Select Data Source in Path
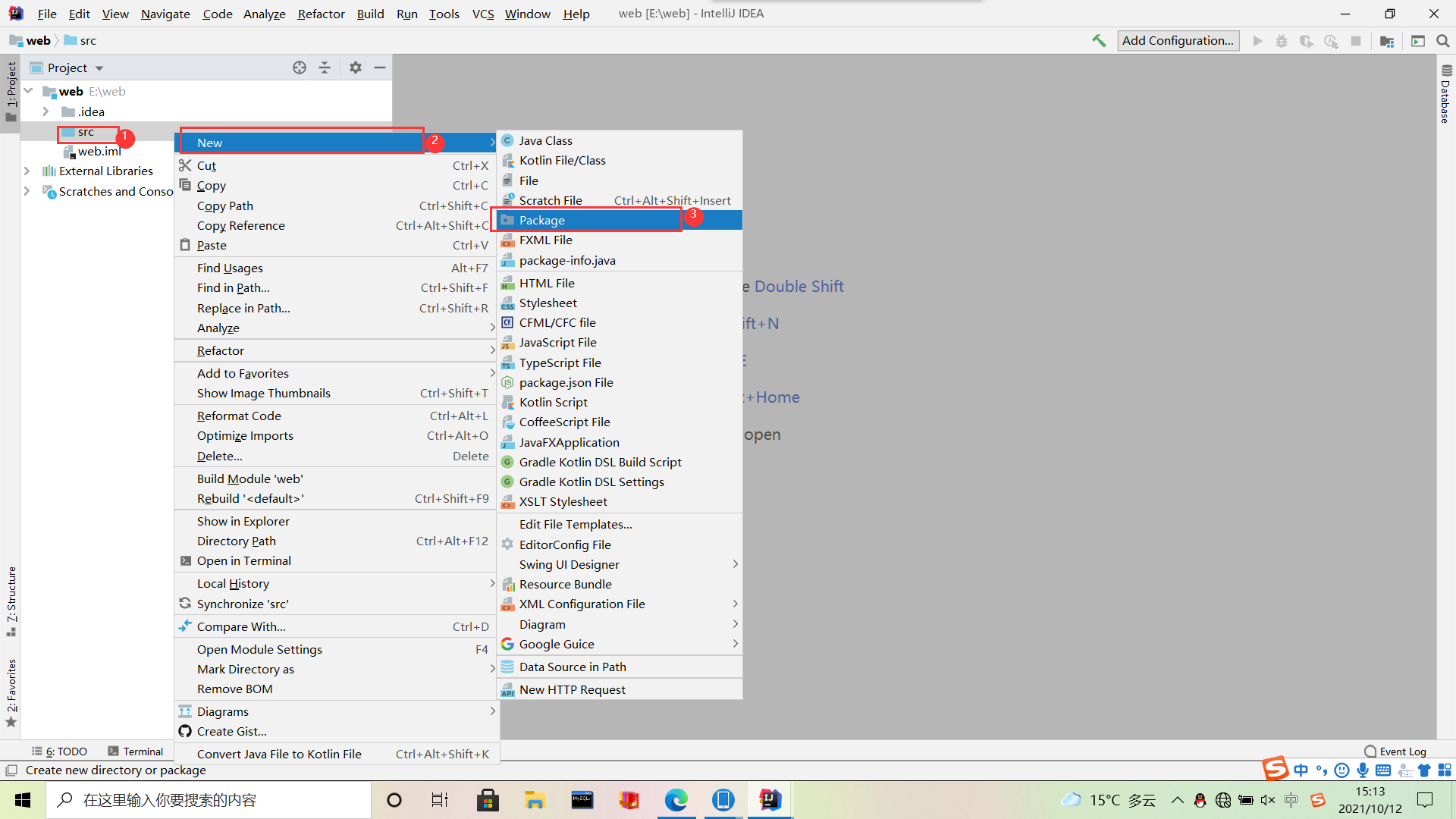The height and width of the screenshot is (819, 1456). point(620,667)
